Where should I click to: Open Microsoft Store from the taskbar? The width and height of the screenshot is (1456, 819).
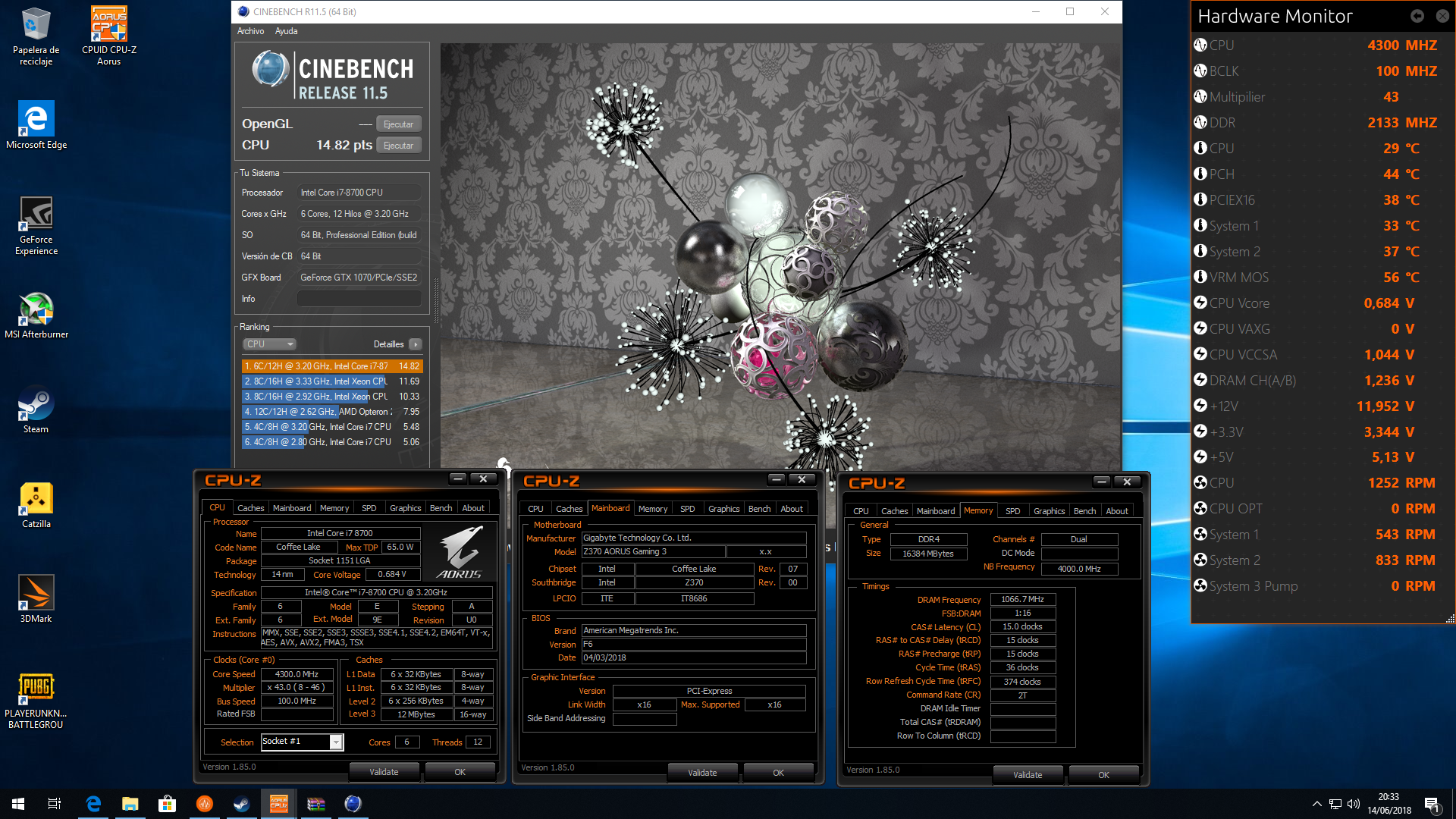[x=167, y=804]
